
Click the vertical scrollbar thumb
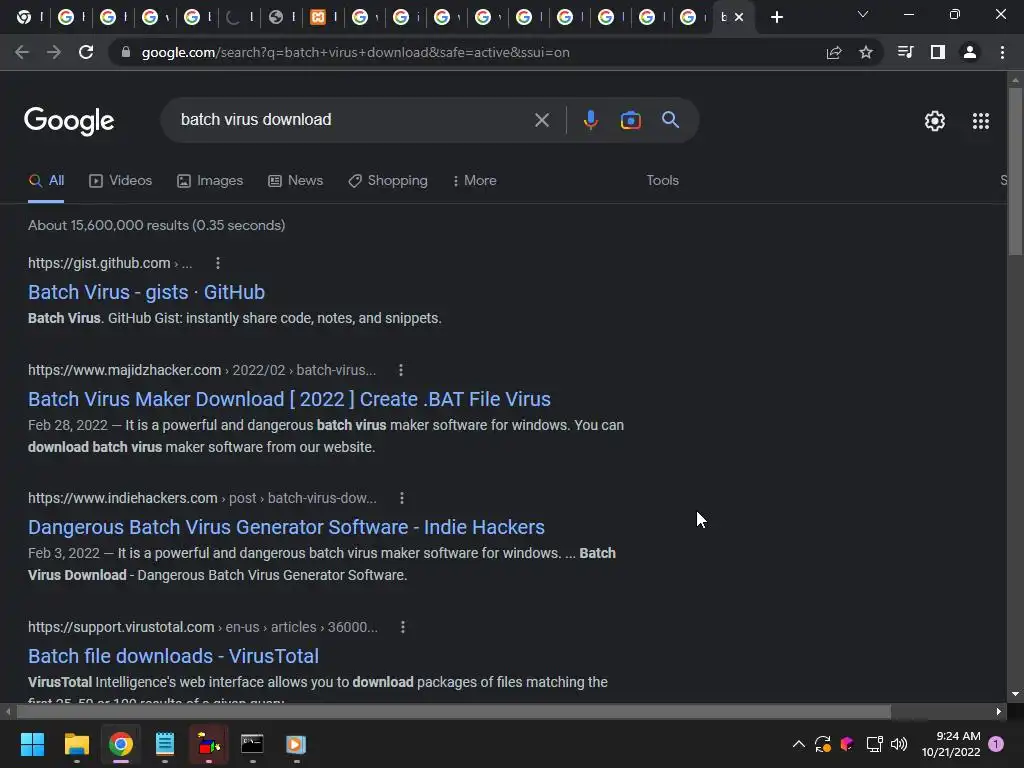coord(1015,171)
